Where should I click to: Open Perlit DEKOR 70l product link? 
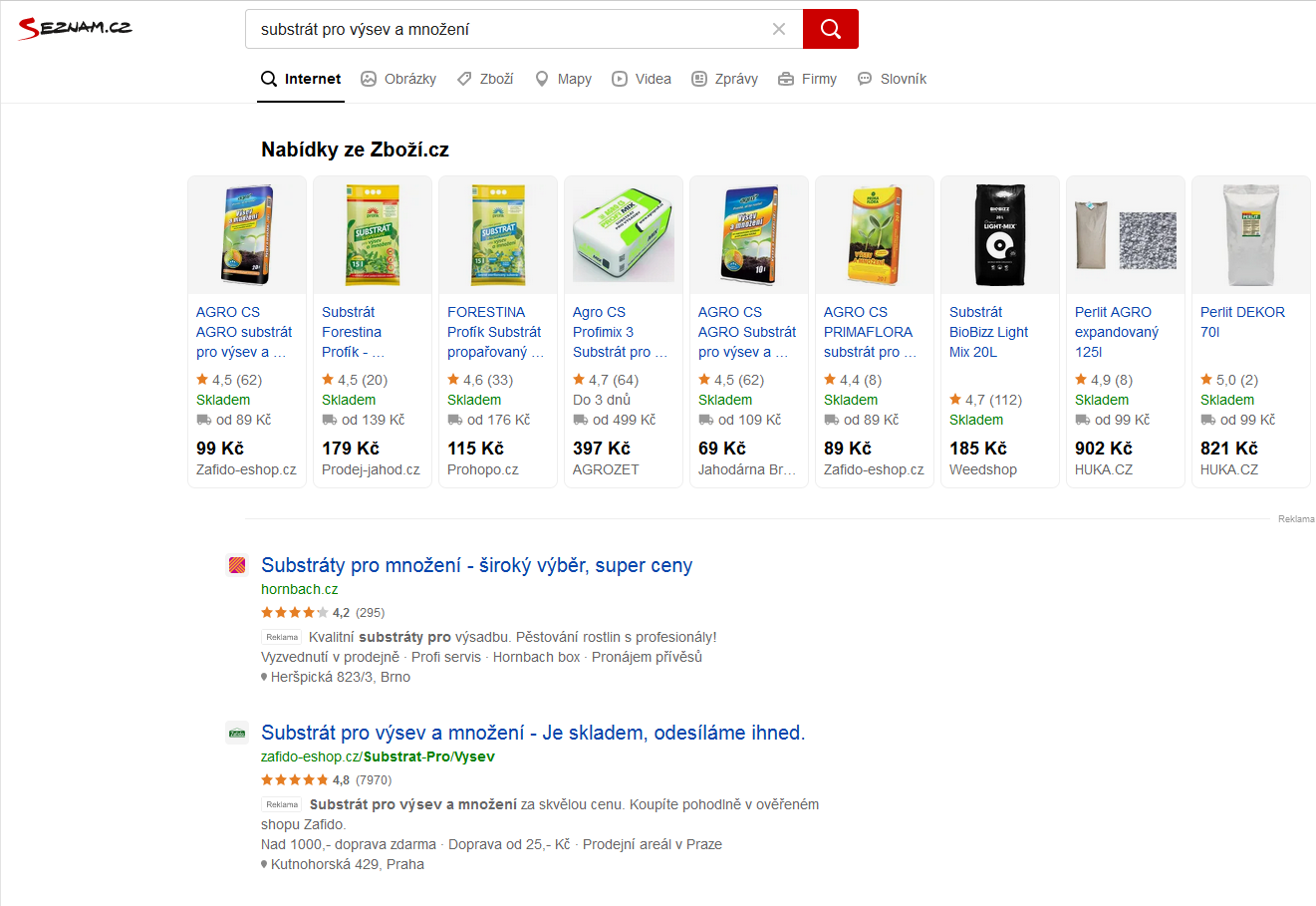click(1242, 322)
